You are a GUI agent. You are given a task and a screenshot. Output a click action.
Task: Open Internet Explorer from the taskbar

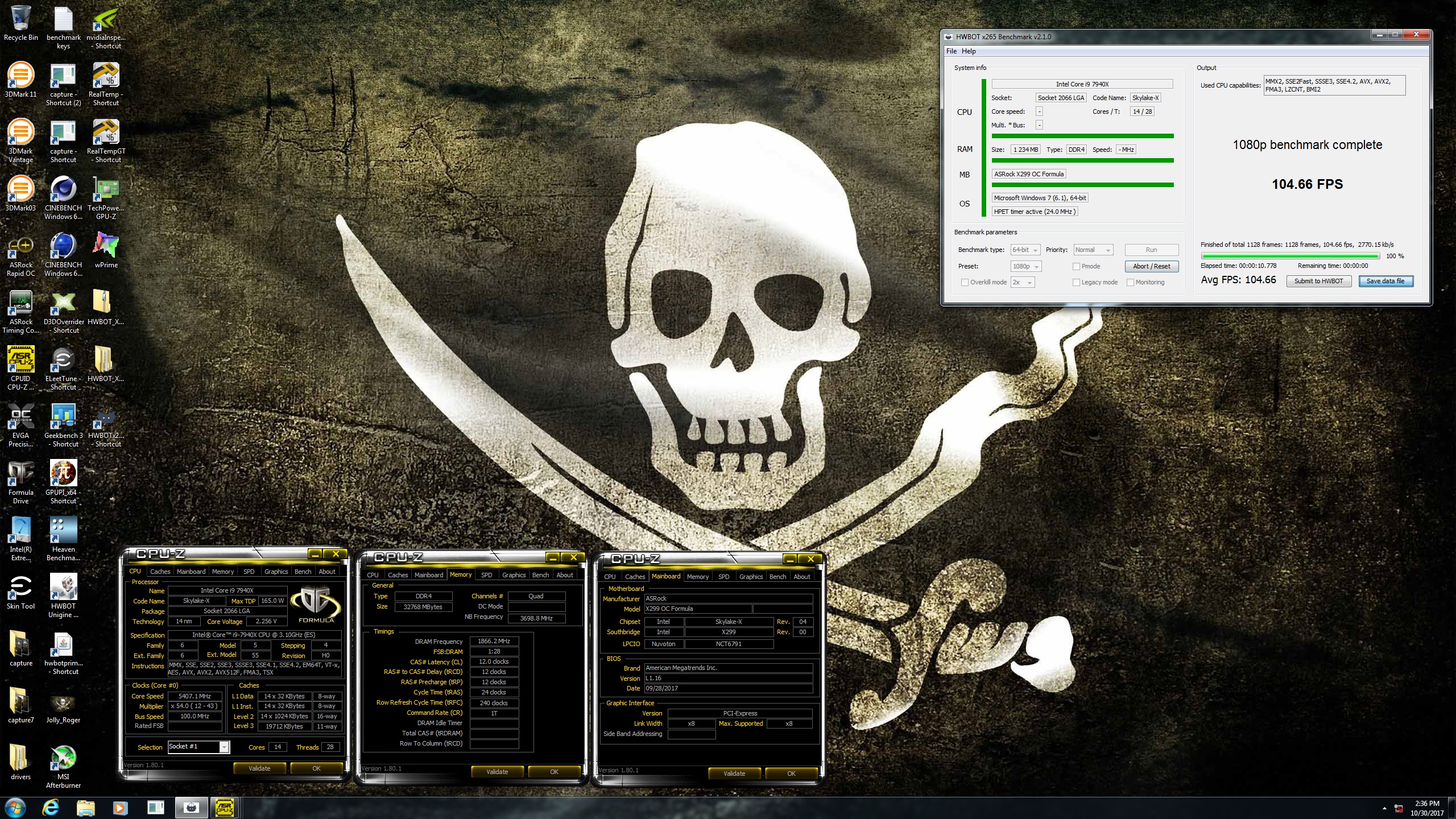point(51,808)
